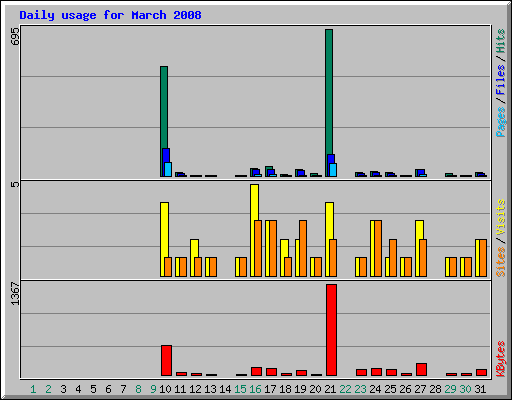Select the orange Sites bar for day 16

(x=258, y=248)
